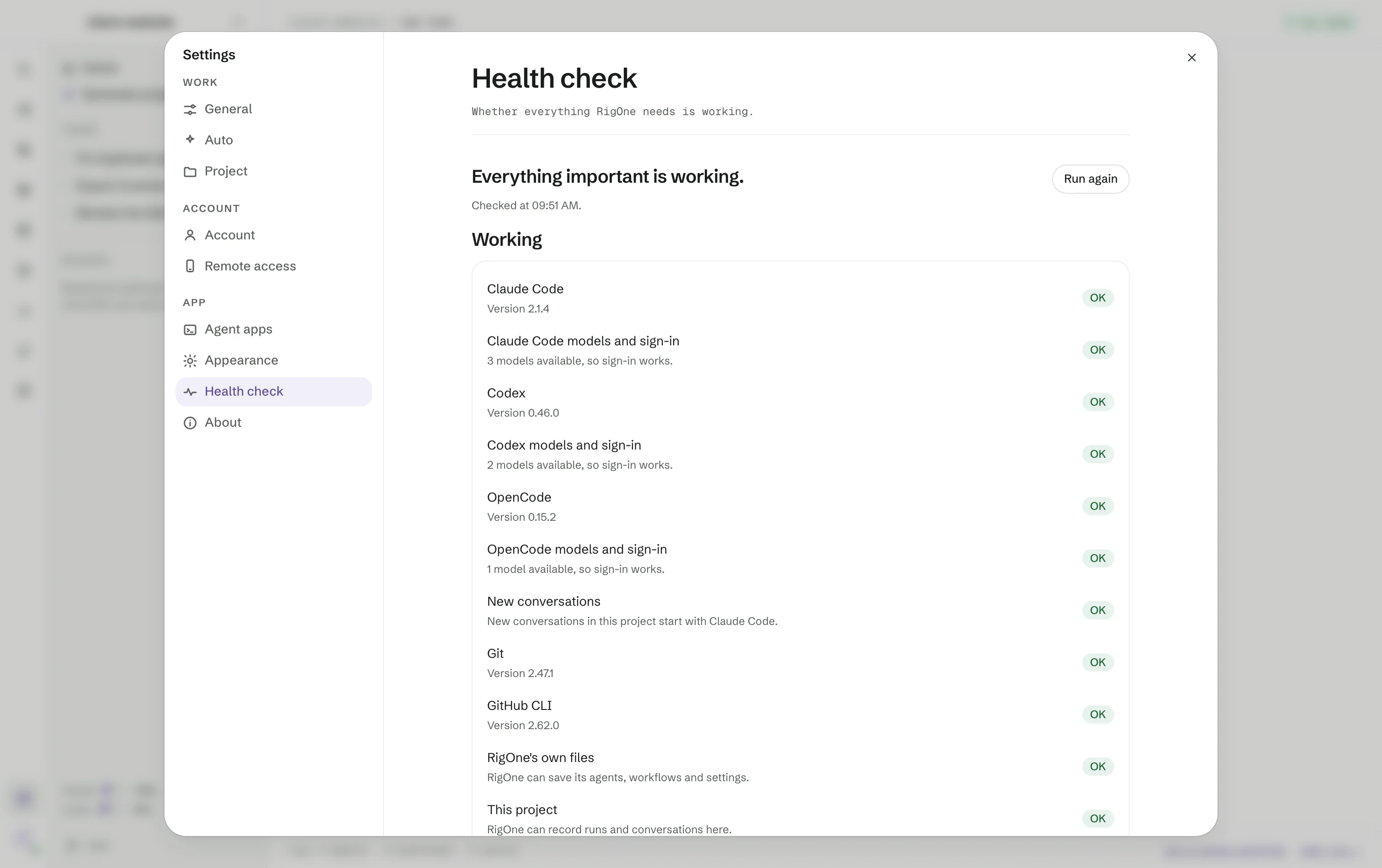This screenshot has width=1382, height=868.
Task: Click the 'Health check' page title
Action: pos(554,79)
